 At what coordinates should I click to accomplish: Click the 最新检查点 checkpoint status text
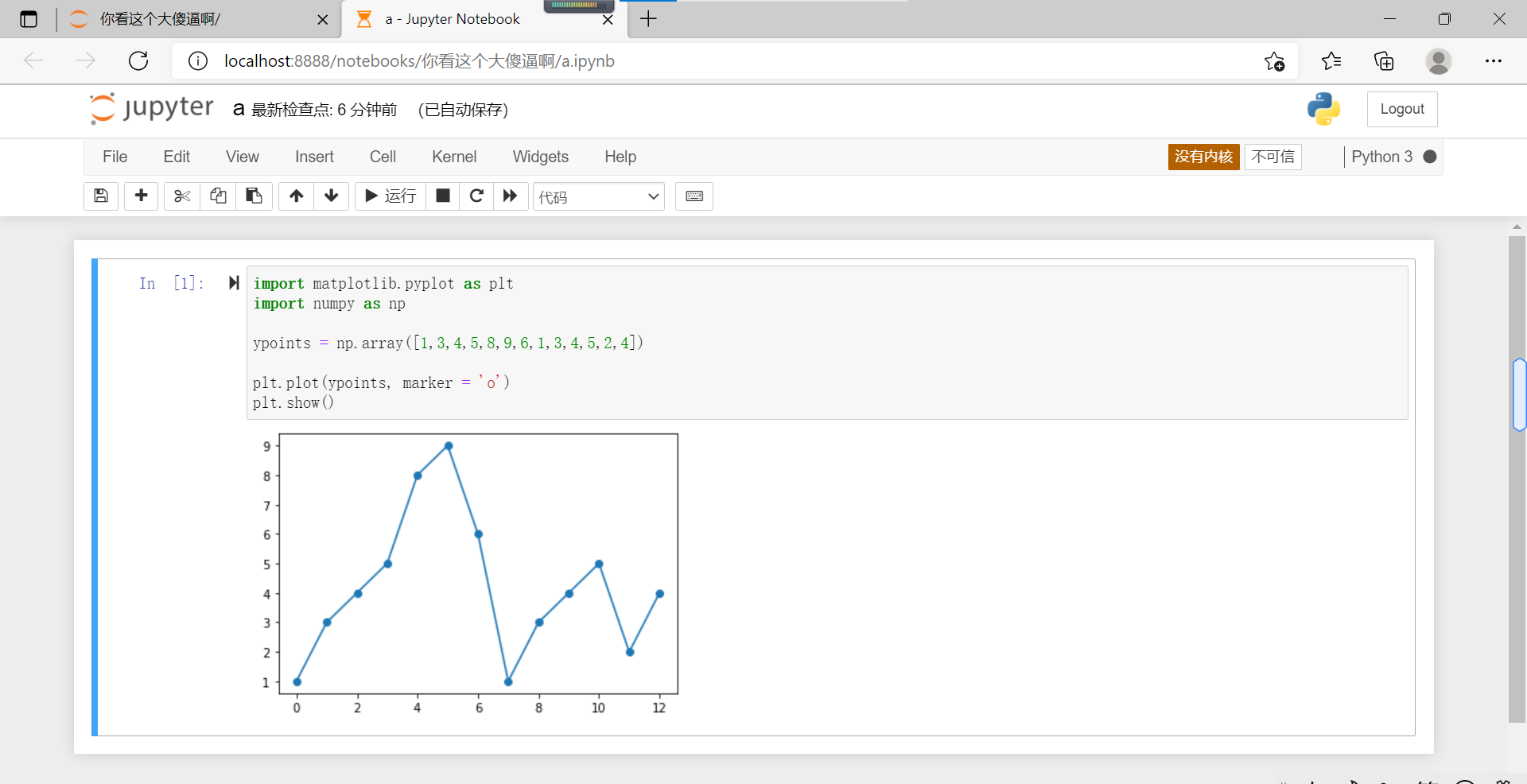tap(324, 110)
